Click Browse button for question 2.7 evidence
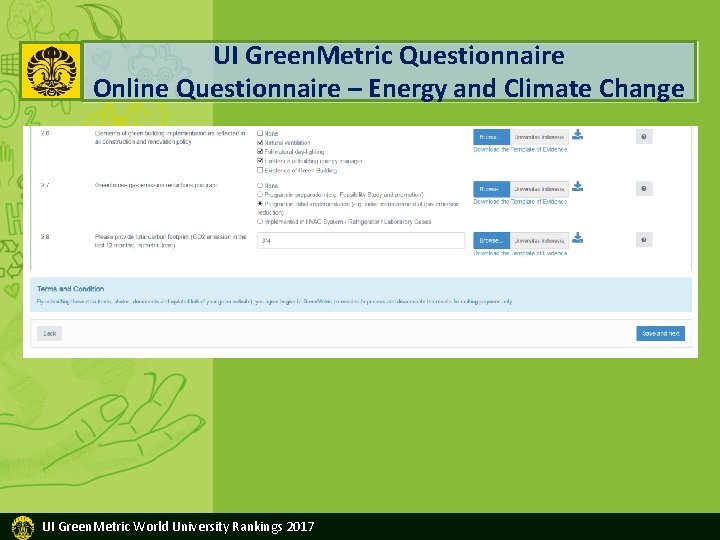This screenshot has height=540, width=720. [x=491, y=189]
